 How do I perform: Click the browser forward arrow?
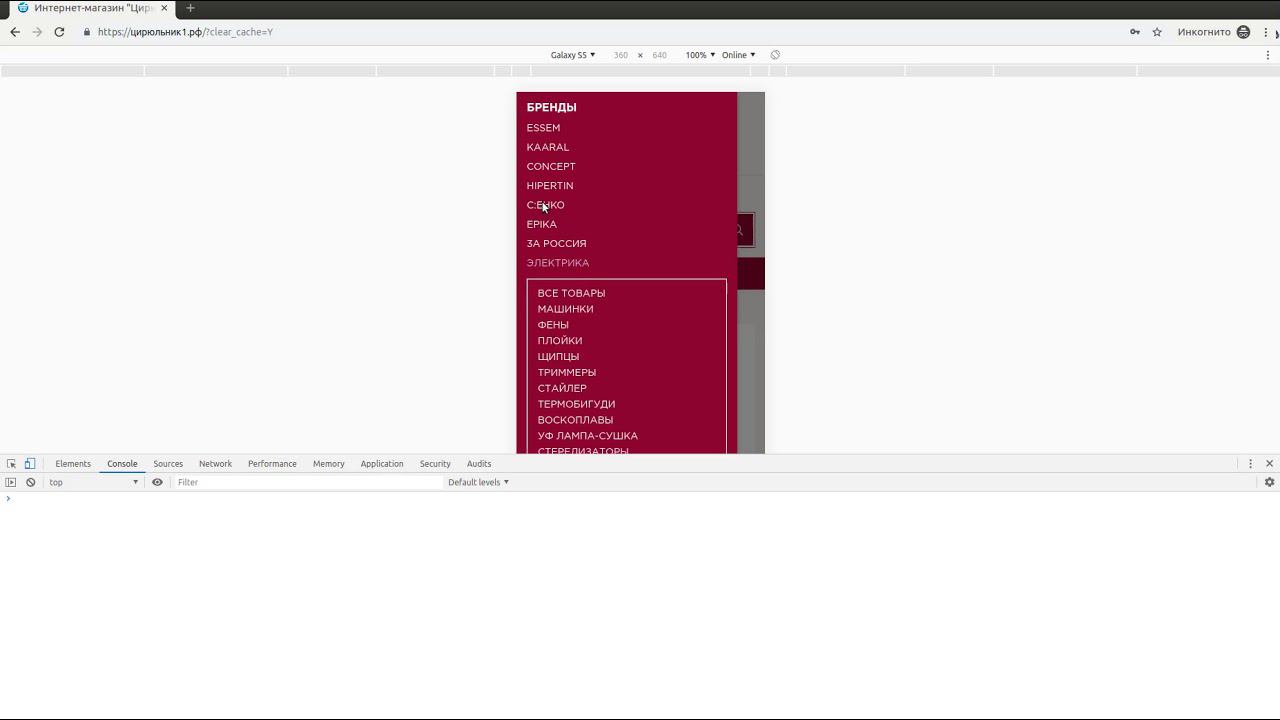(37, 32)
